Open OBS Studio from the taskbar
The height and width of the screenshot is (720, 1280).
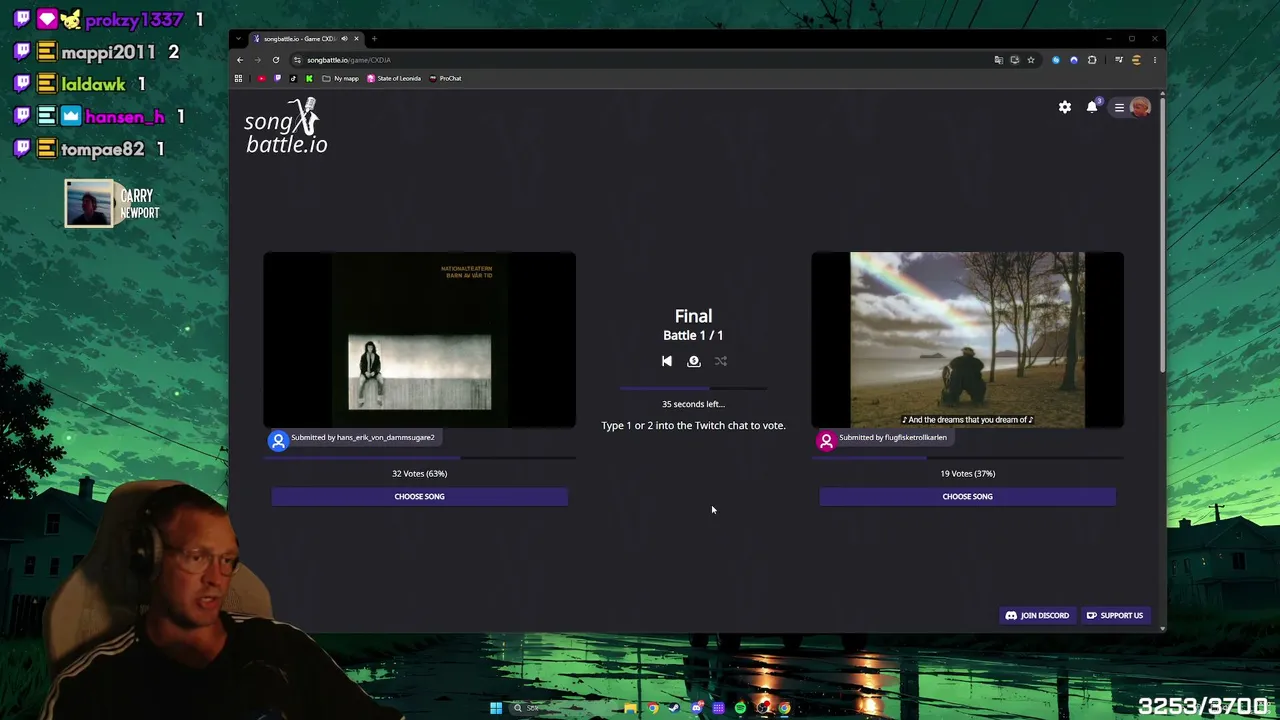click(x=762, y=708)
